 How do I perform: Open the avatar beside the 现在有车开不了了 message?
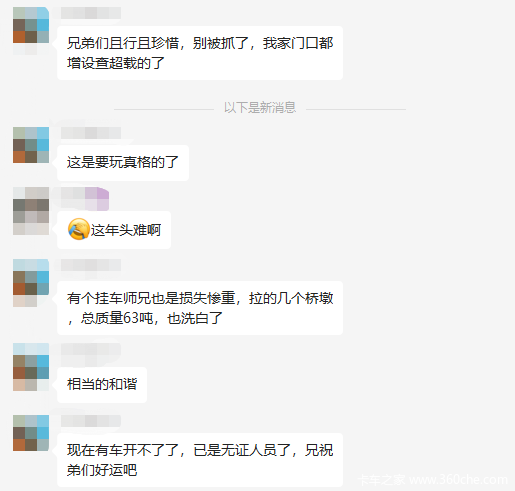[31, 433]
